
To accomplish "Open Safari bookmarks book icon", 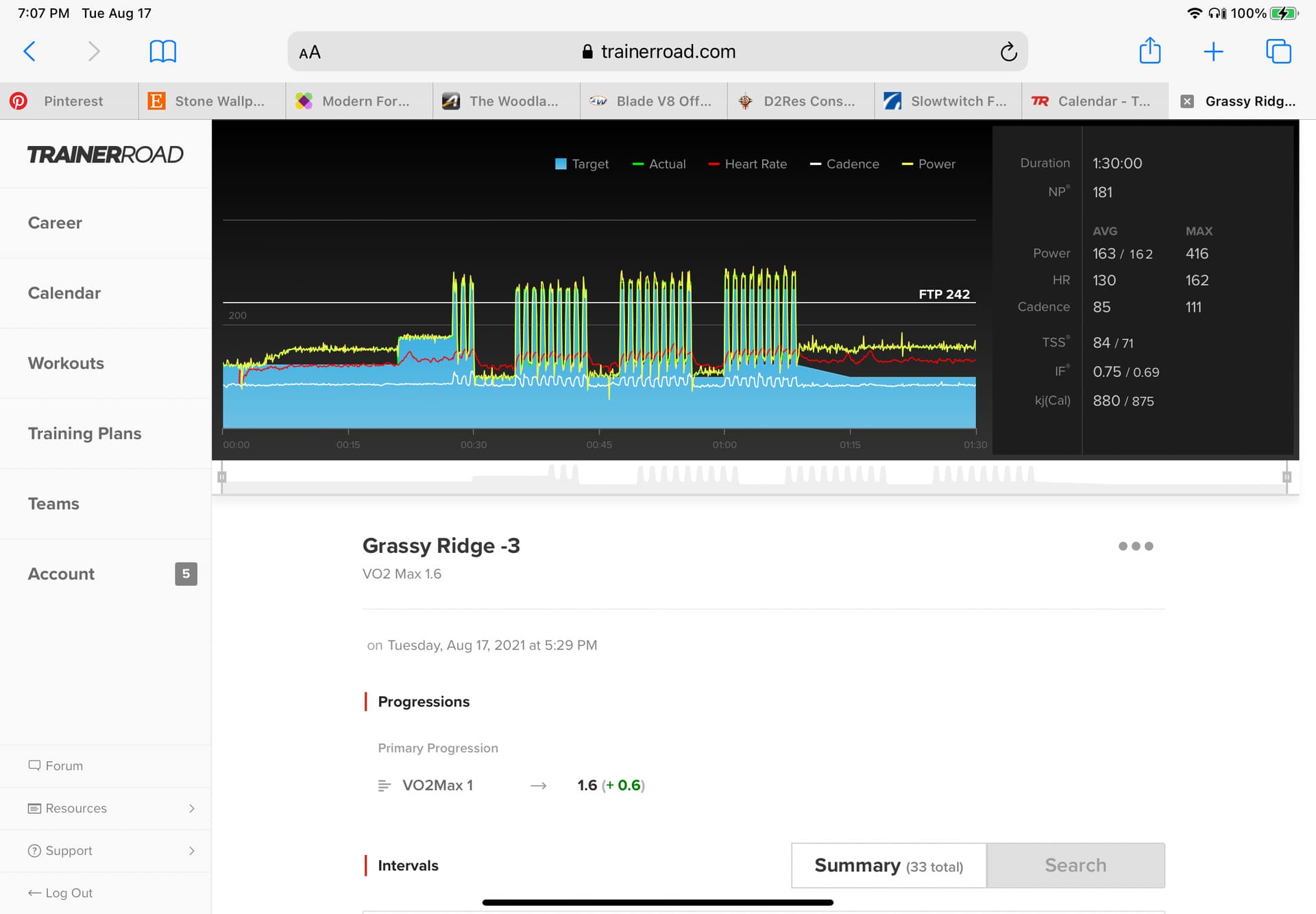I will click(162, 51).
